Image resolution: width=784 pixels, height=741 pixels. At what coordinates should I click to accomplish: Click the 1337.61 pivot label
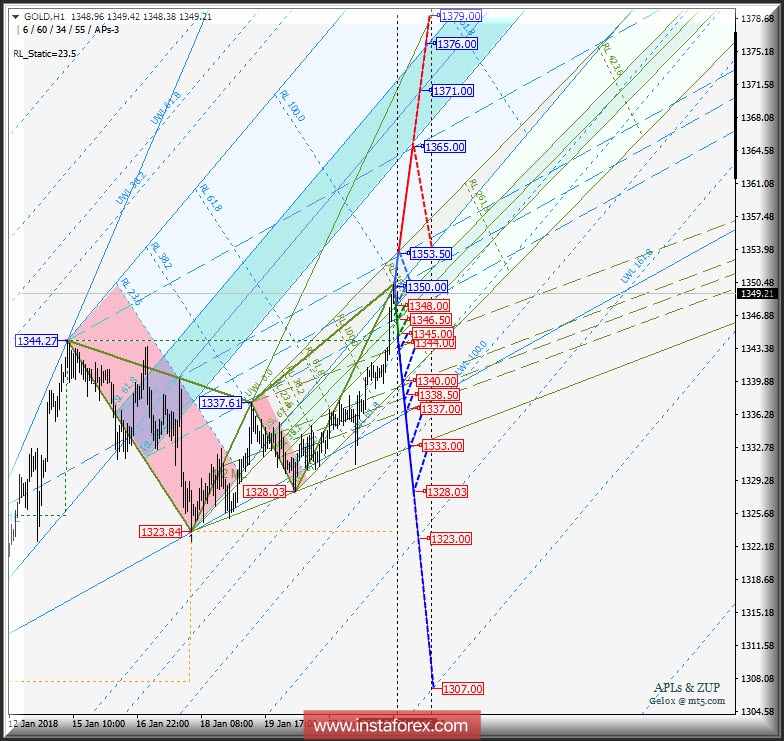pyautogui.click(x=220, y=402)
